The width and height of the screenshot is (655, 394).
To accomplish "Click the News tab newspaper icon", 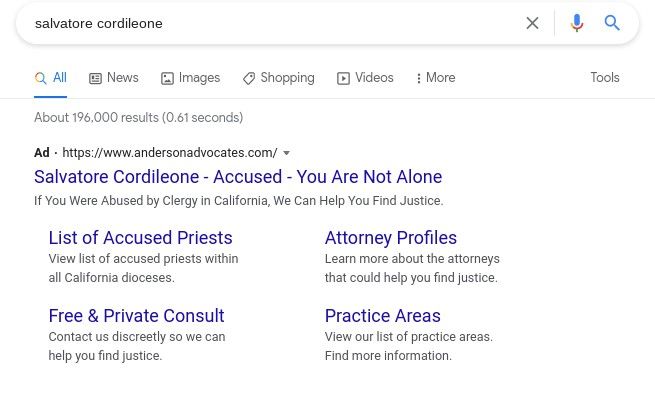I will 95,78.
